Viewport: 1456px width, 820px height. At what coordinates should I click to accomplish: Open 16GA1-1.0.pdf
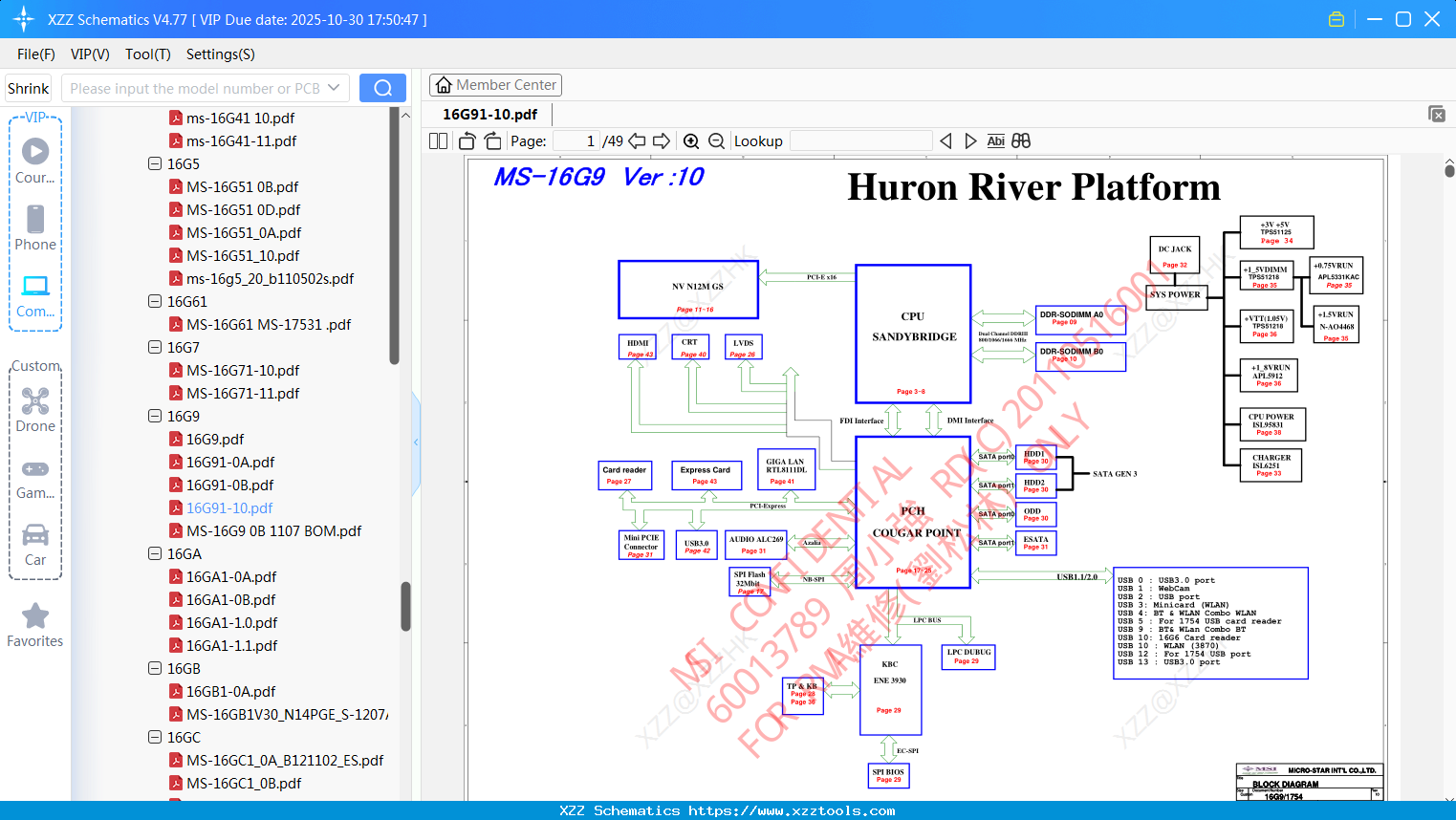[231, 622]
